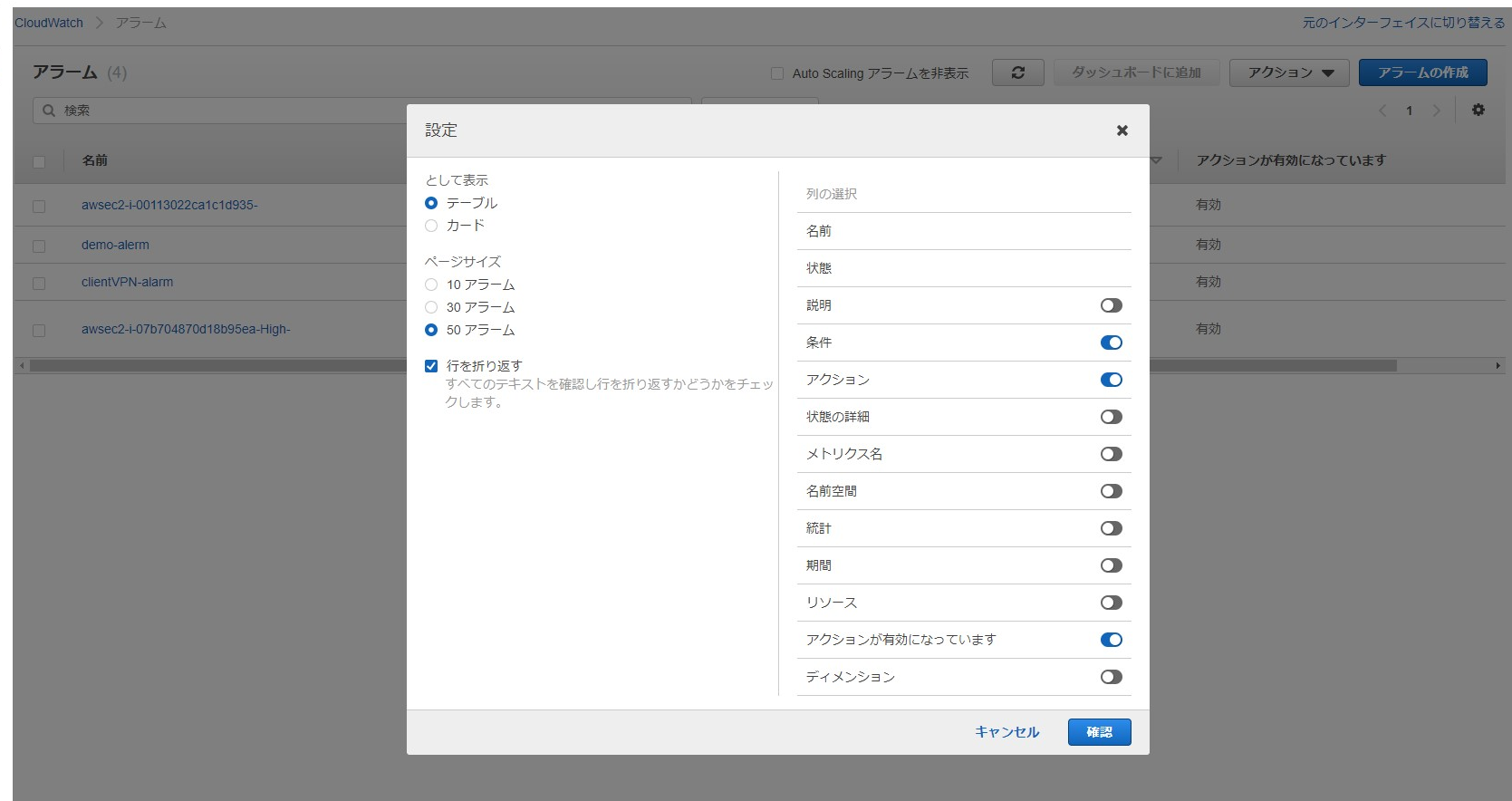Click アクションが有効になっています table column header
The image size is (1512, 801).
click(1291, 160)
